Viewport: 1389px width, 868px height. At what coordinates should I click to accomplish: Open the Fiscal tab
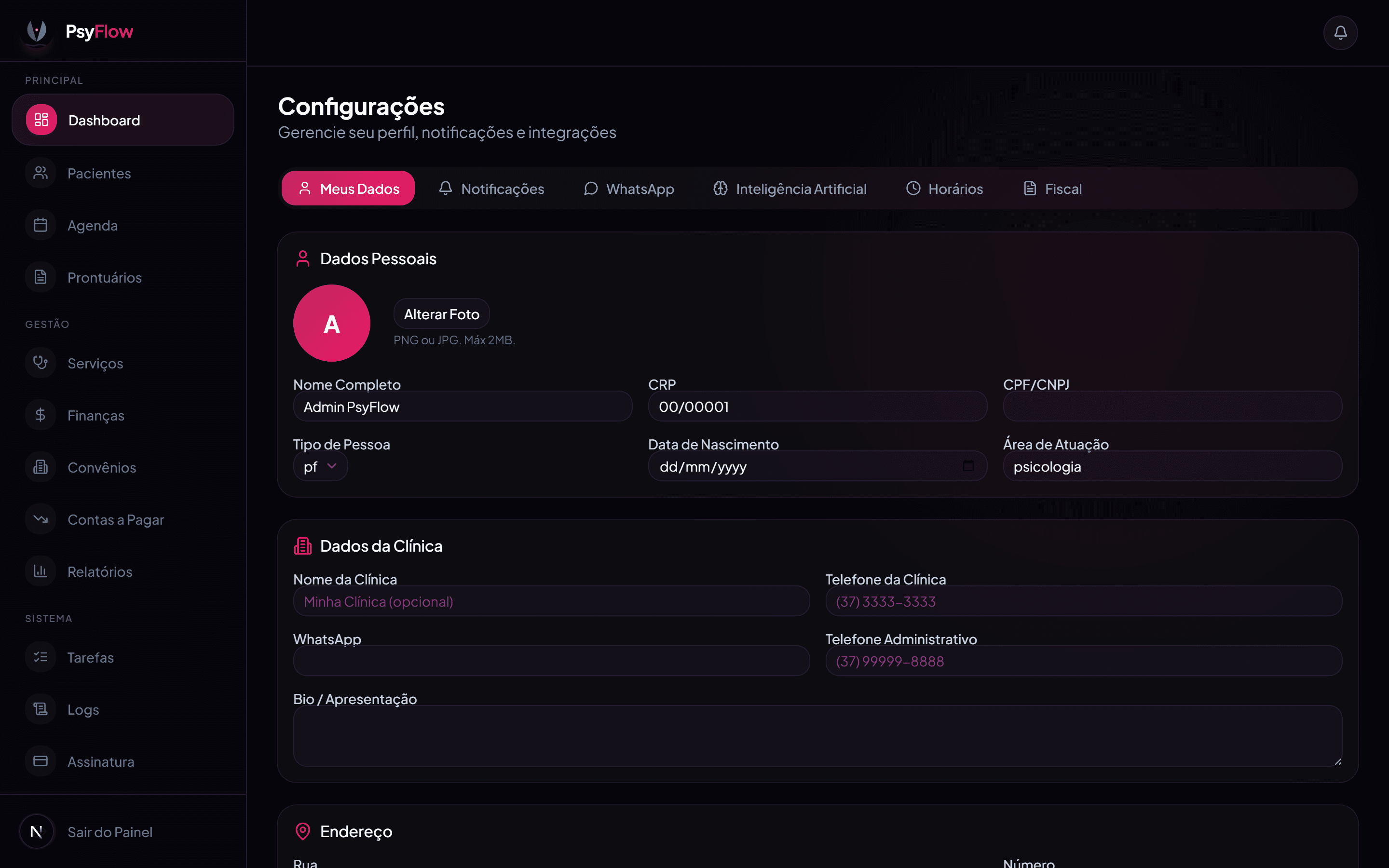[x=1052, y=188]
